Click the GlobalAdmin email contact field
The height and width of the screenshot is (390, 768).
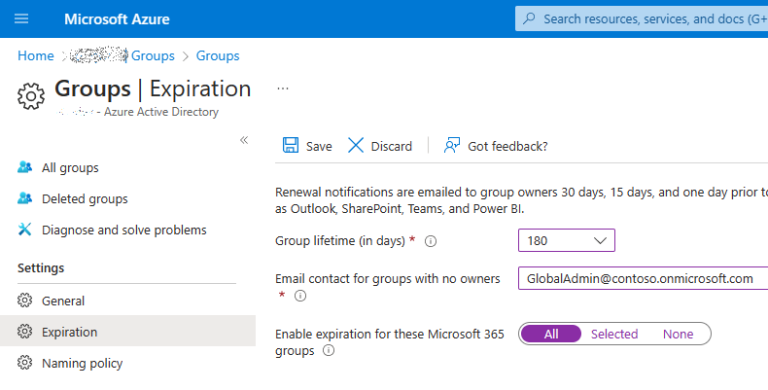click(643, 278)
